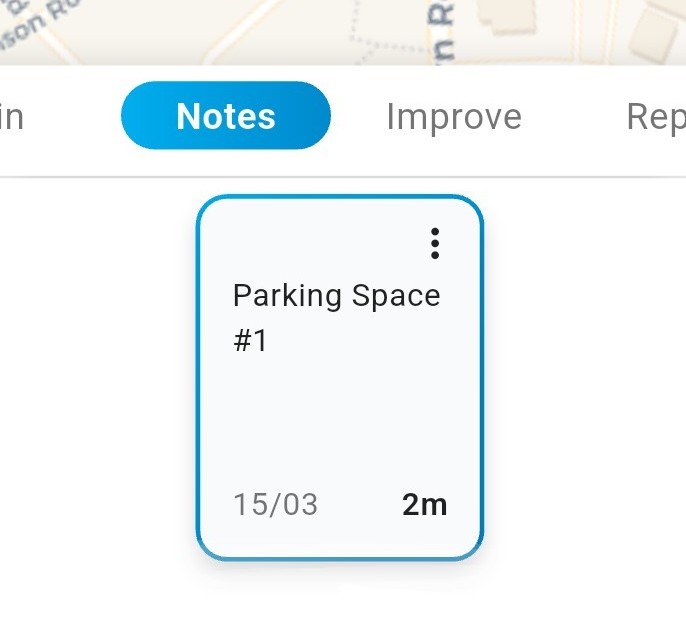Click the blank middle of the note card
Viewport: 686px width, 642px height.
340,420
